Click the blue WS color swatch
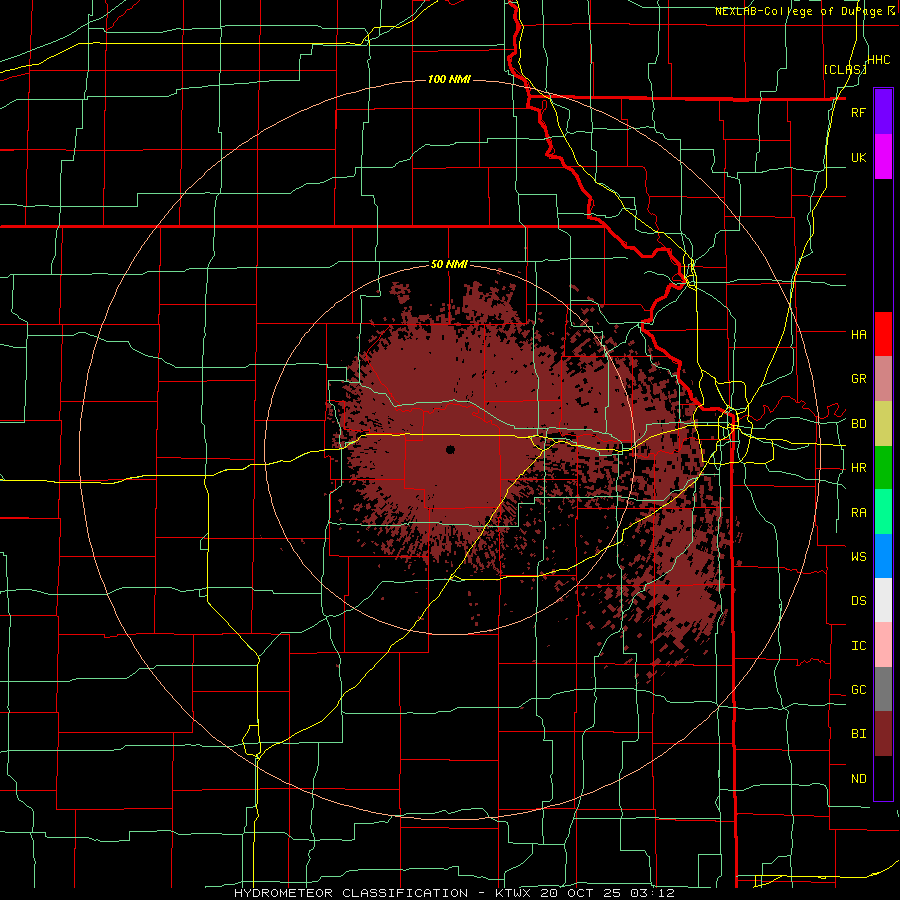The height and width of the screenshot is (900, 900). (x=883, y=556)
